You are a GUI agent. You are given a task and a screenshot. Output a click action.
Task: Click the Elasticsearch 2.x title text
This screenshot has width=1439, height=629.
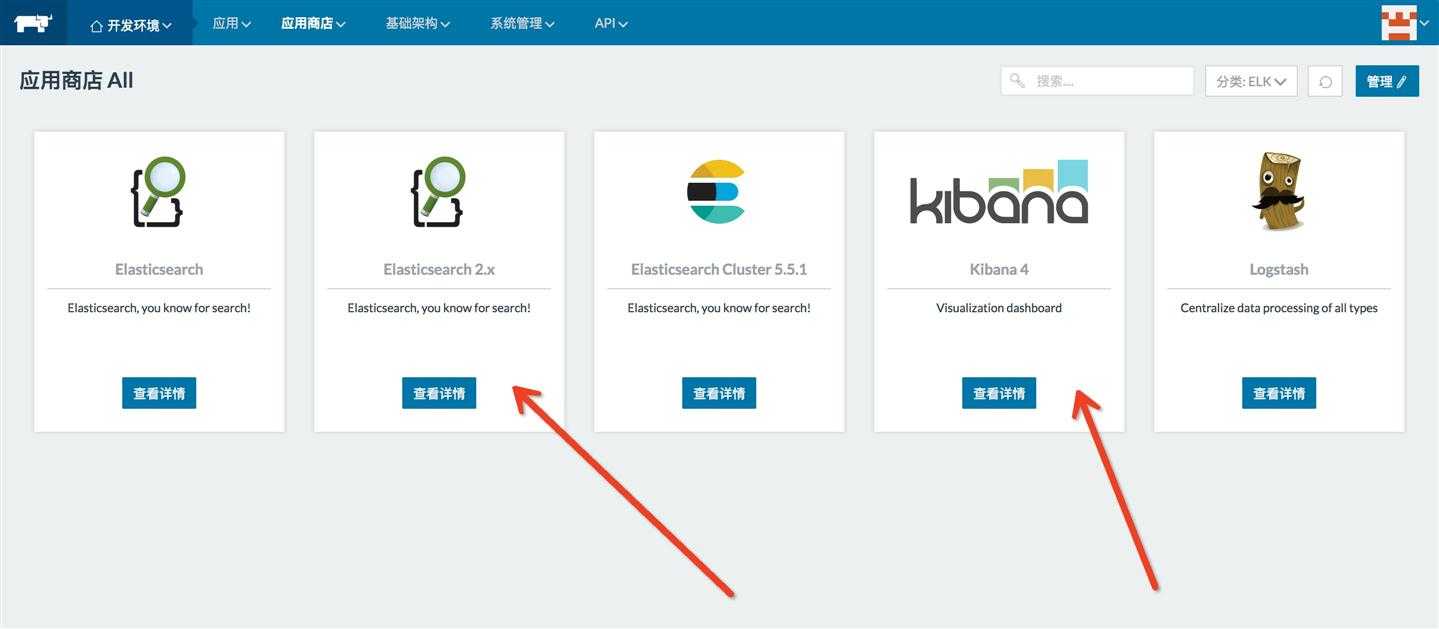[439, 269]
